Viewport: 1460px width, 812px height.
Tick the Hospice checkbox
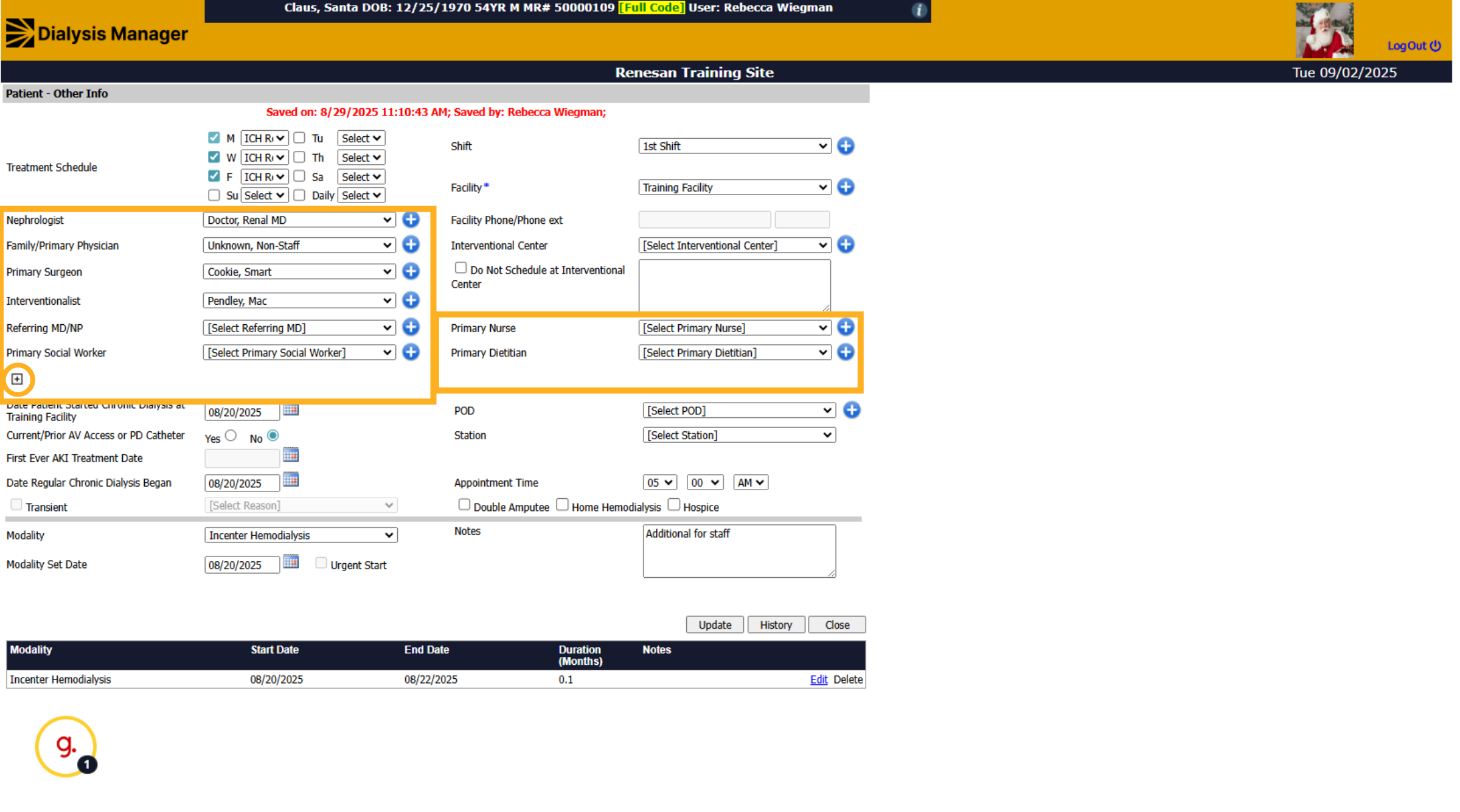[x=674, y=505]
